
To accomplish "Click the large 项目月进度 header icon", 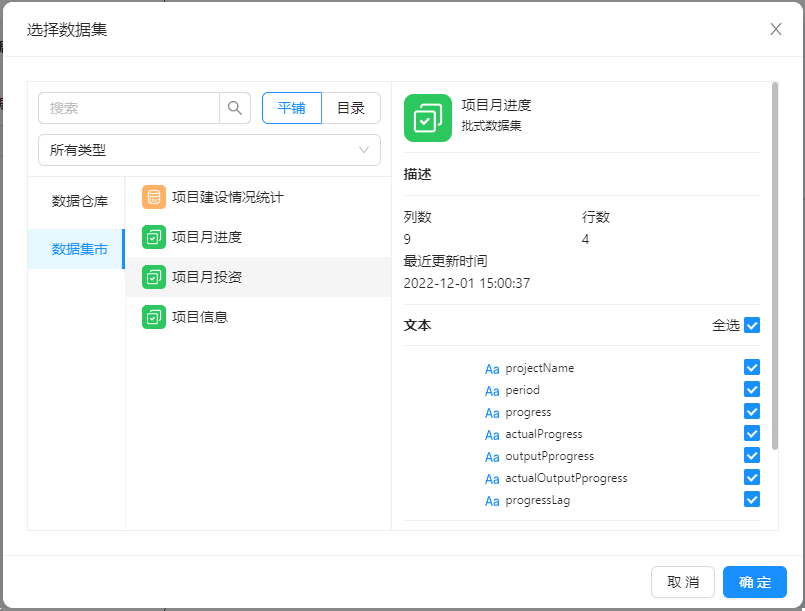I will (x=428, y=117).
